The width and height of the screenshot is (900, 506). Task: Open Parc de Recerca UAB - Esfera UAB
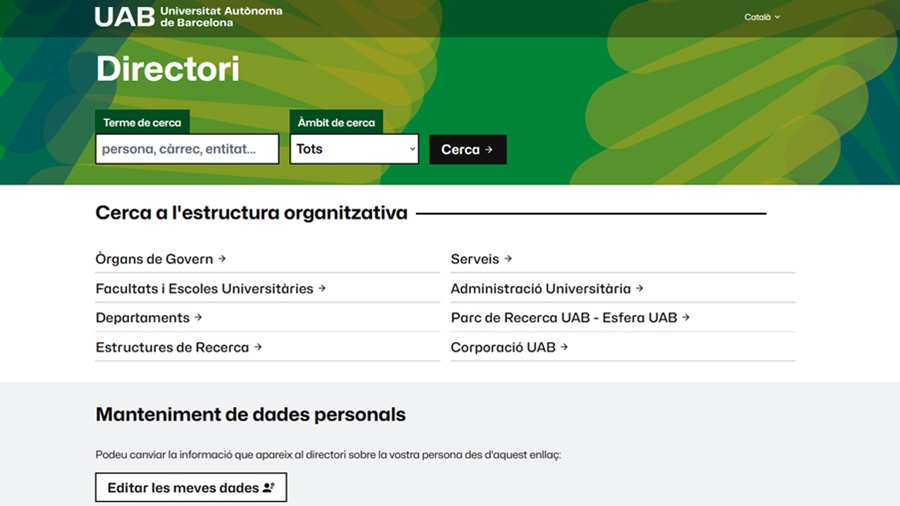(x=570, y=318)
